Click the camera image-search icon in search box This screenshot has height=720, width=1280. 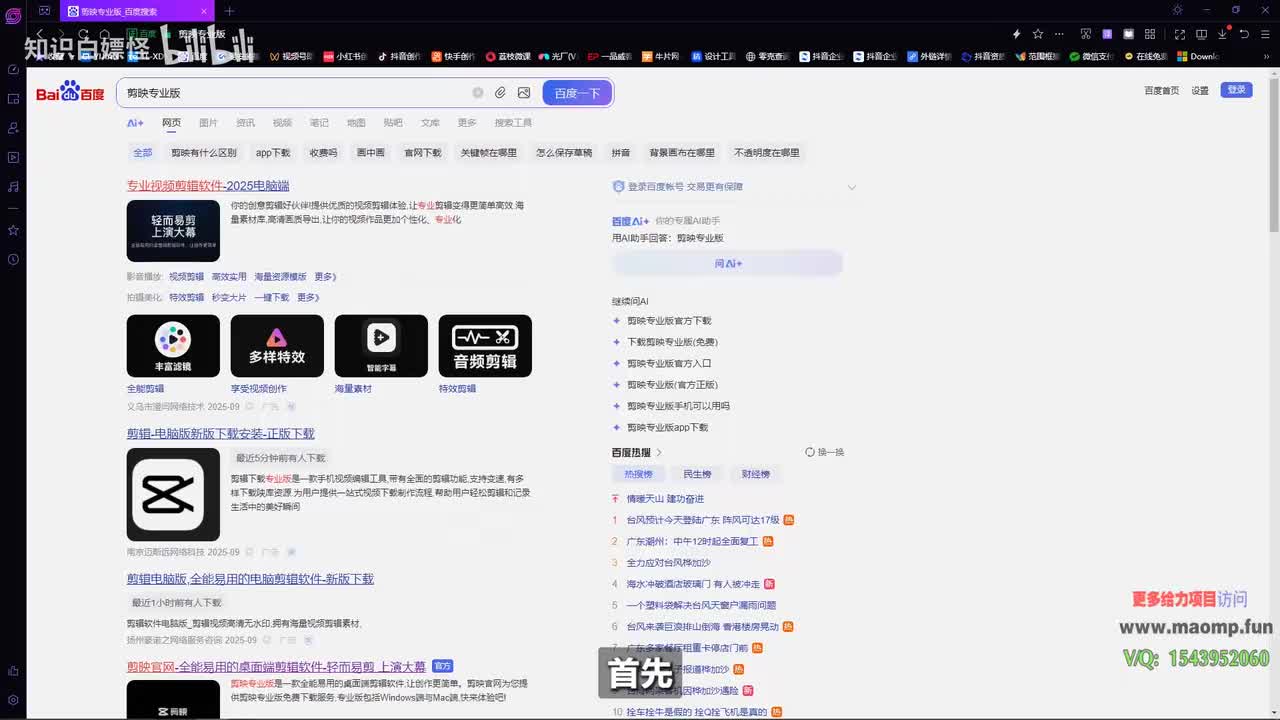click(524, 93)
